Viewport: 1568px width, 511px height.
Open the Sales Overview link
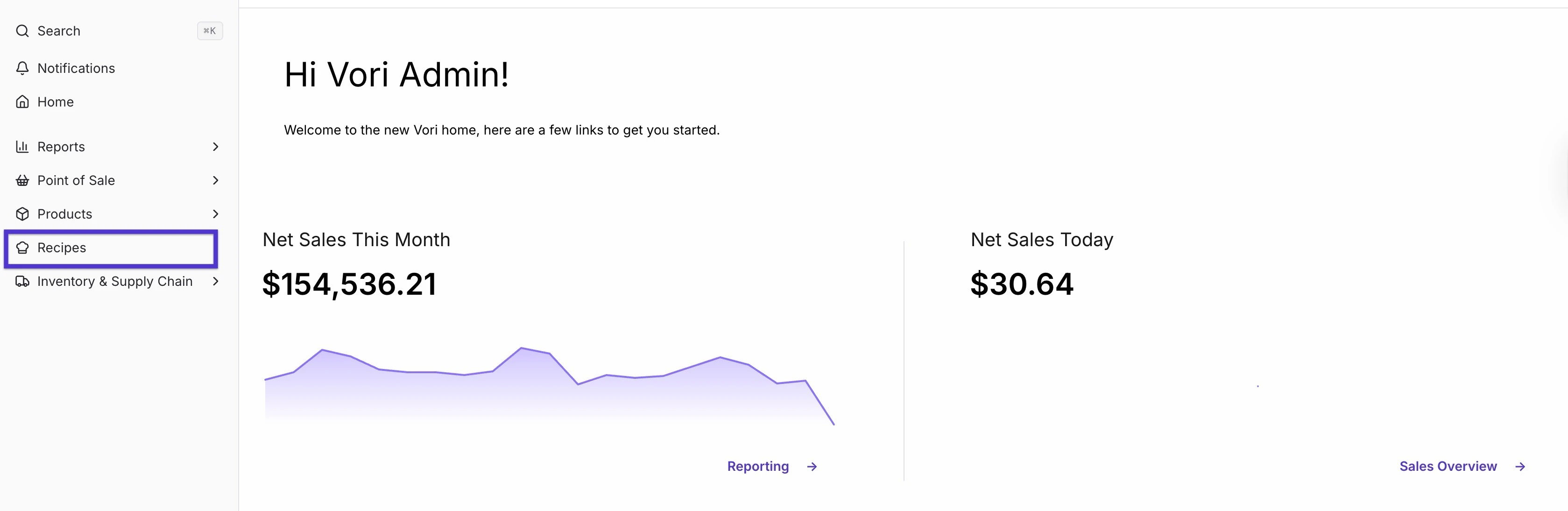1448,467
